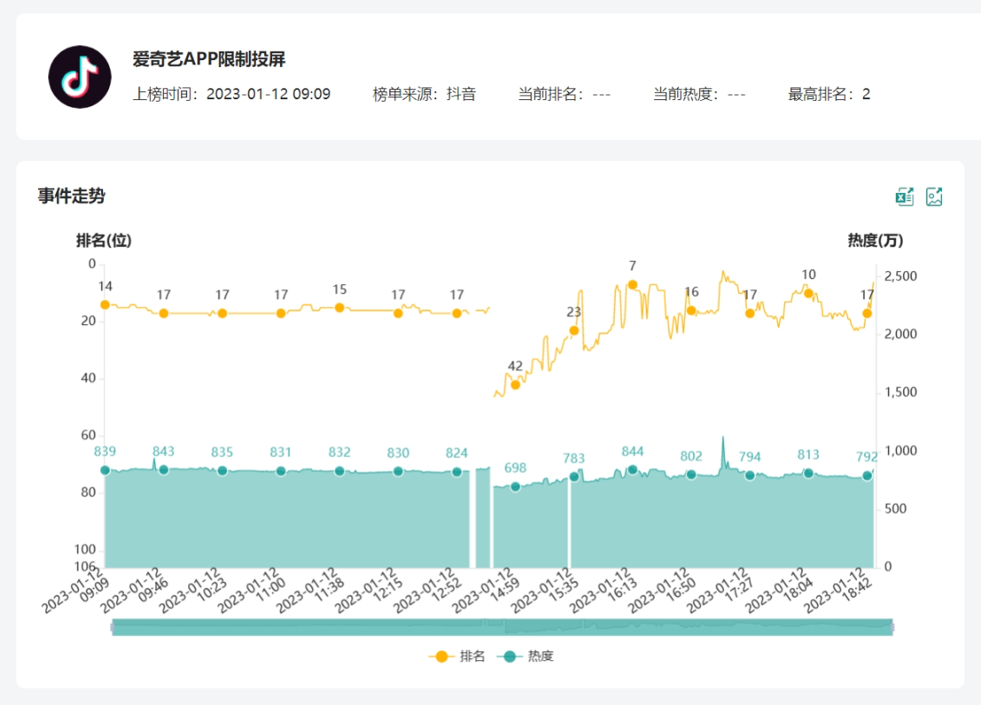Select the rank 42 data point
981x705 pixels.
point(515,384)
